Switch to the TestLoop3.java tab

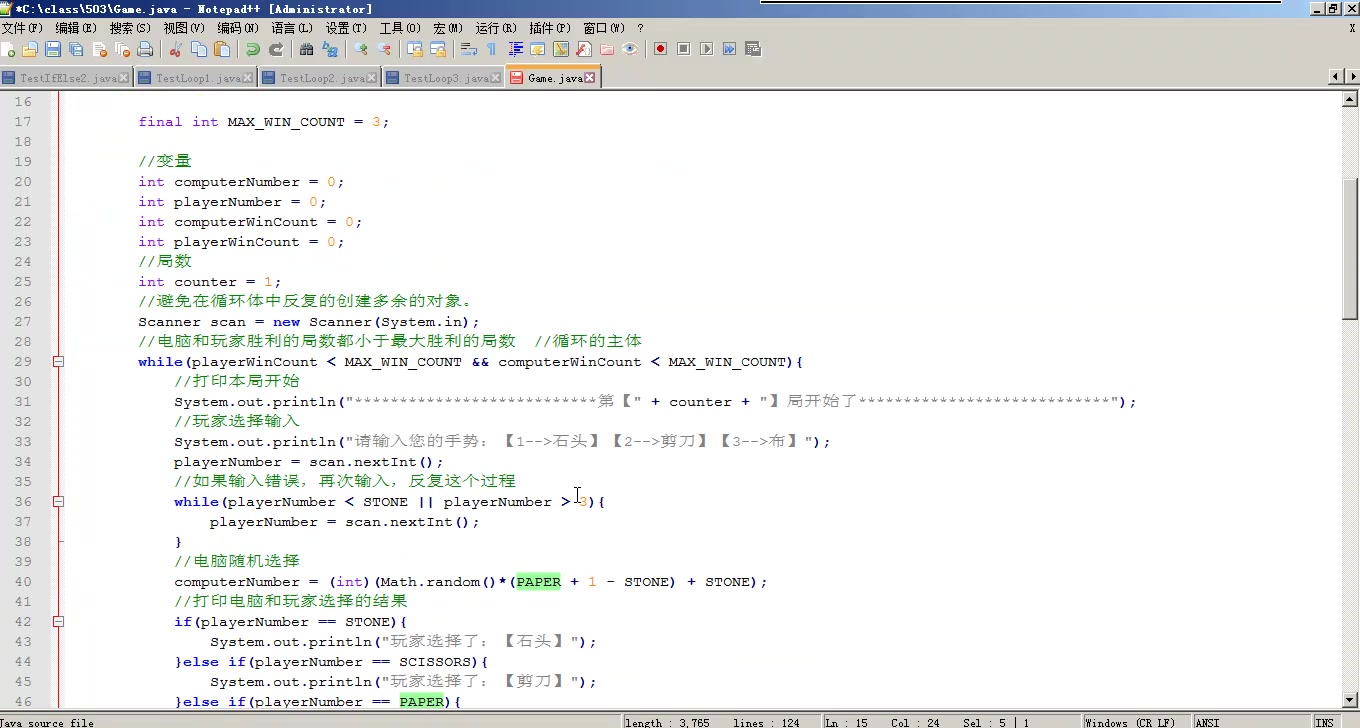[444, 78]
